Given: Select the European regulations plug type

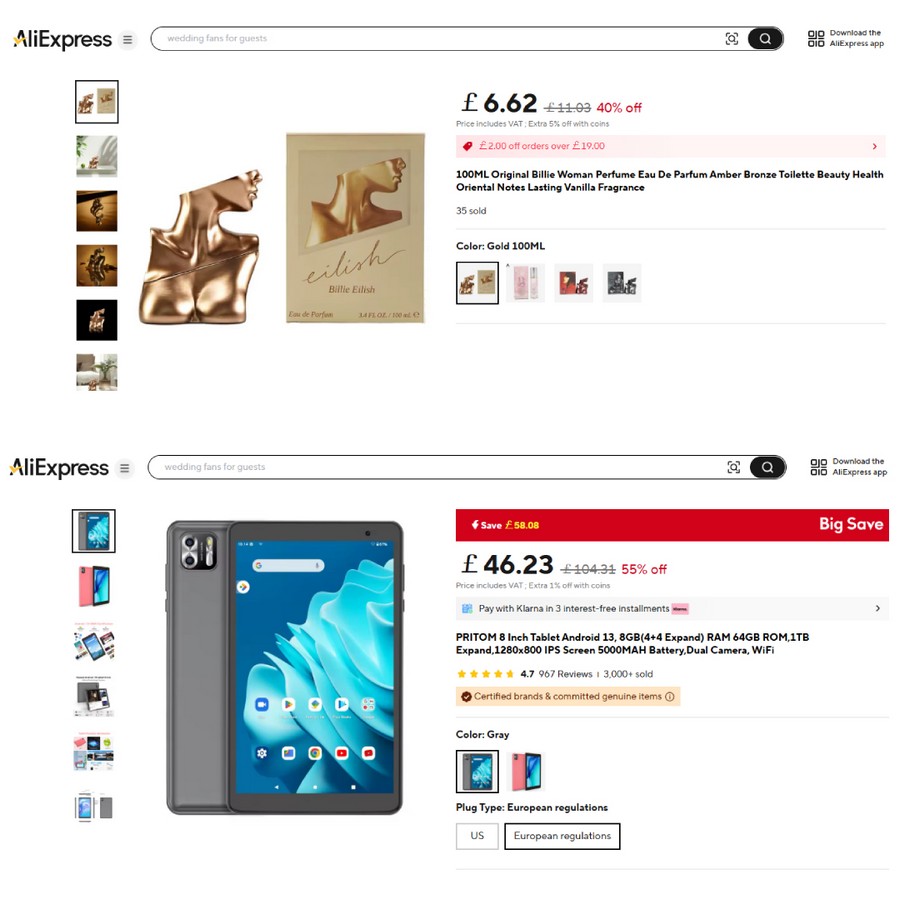Looking at the screenshot, I should point(562,836).
